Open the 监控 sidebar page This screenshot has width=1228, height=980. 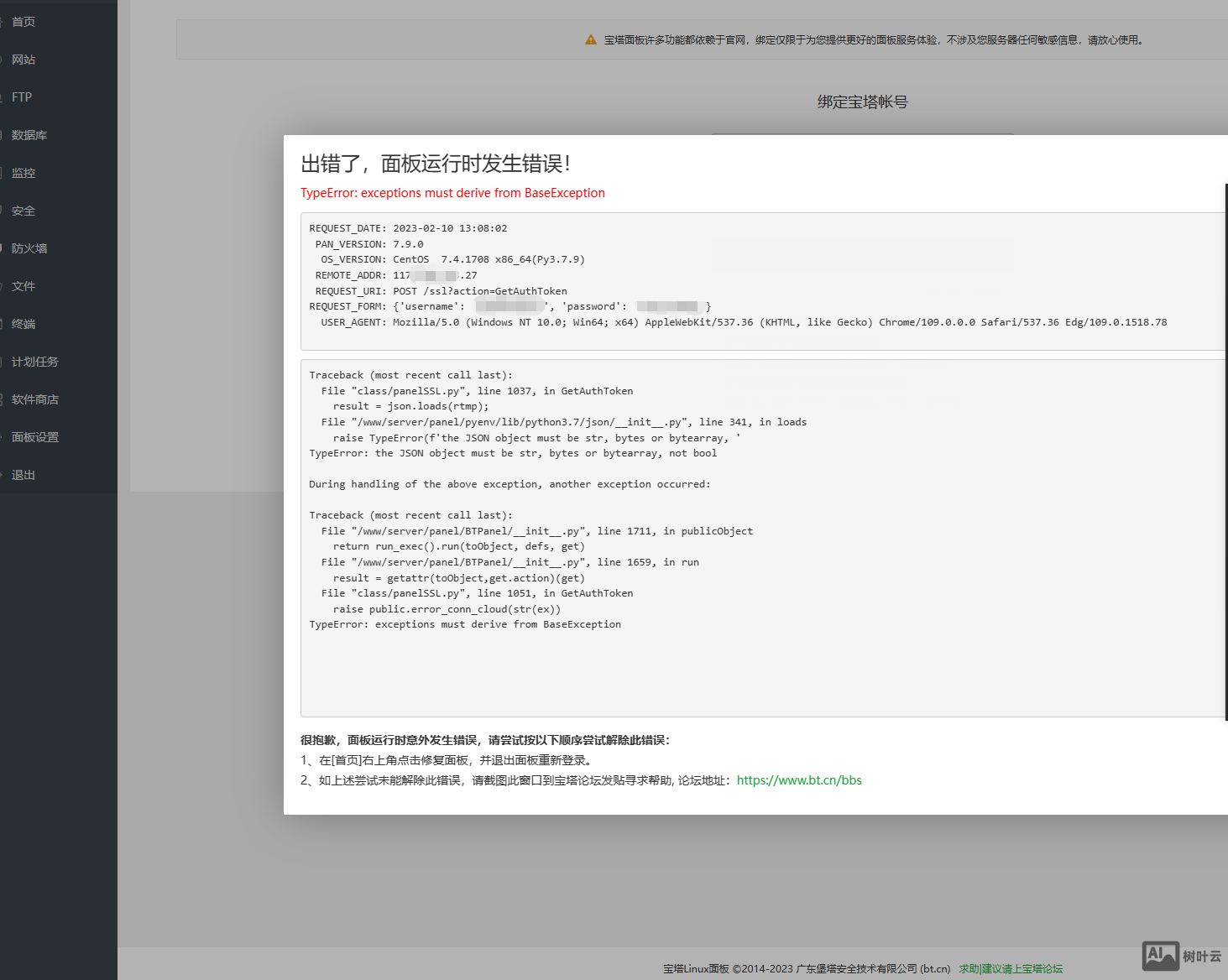(x=24, y=173)
